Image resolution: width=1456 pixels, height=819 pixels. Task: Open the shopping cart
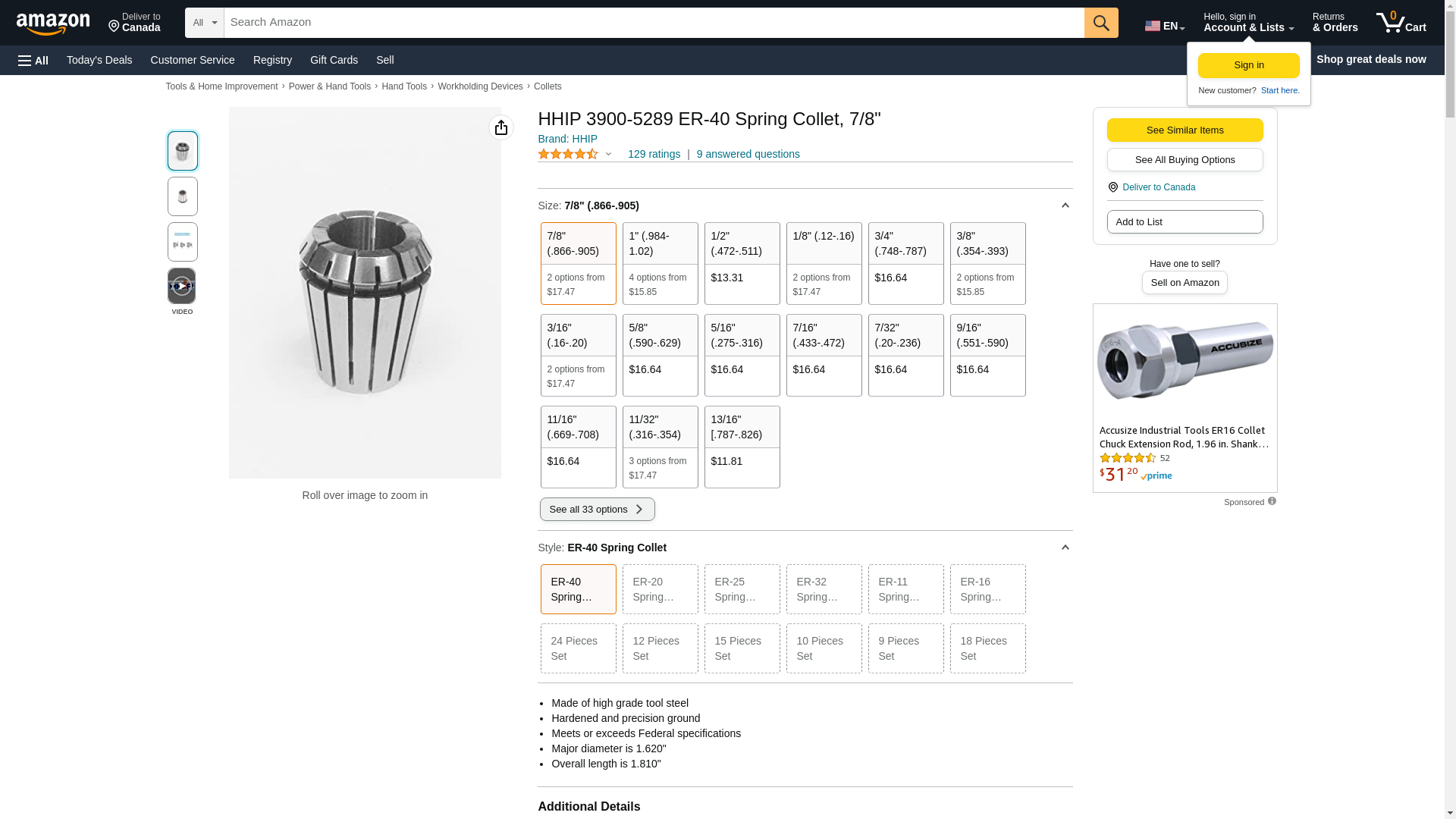click(x=1401, y=23)
